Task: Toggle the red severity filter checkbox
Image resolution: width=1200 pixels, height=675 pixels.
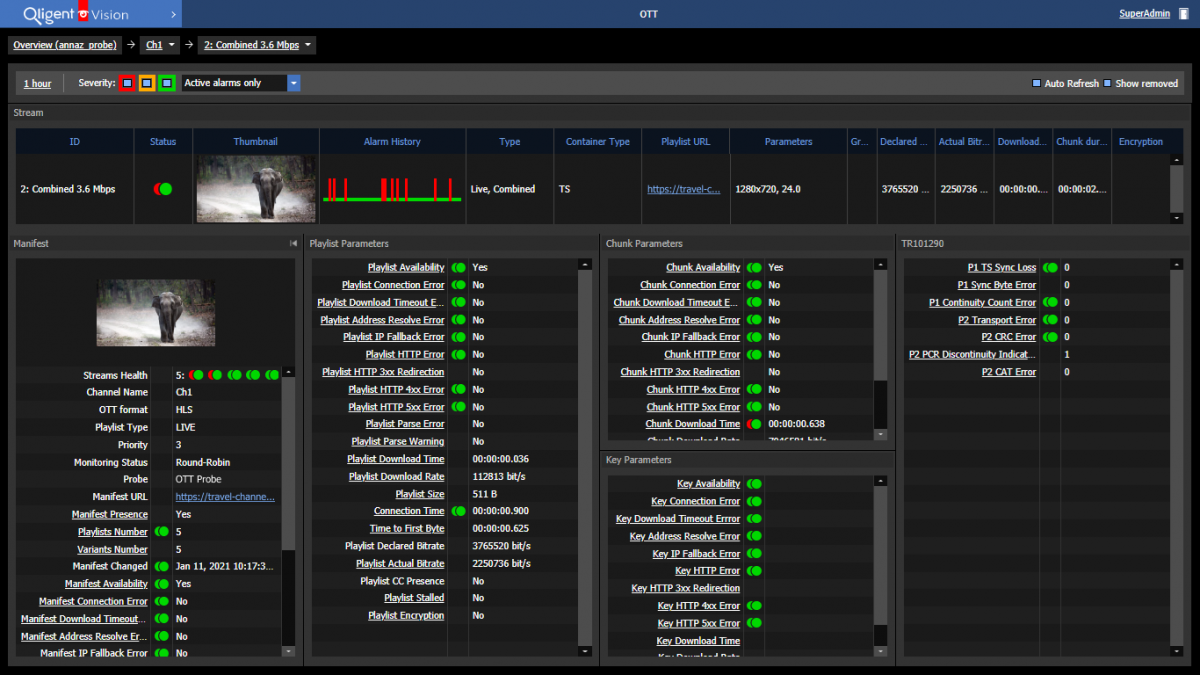Action: (x=127, y=83)
